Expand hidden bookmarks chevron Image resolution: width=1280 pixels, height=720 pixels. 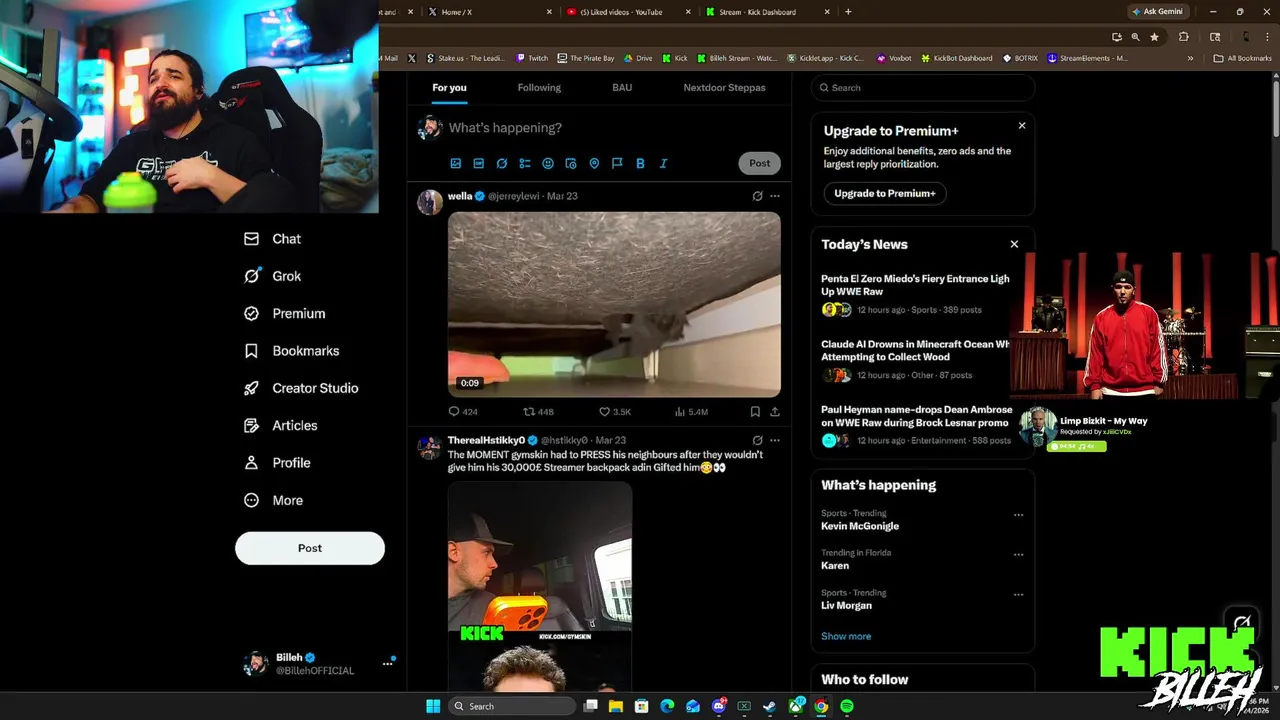(1190, 58)
